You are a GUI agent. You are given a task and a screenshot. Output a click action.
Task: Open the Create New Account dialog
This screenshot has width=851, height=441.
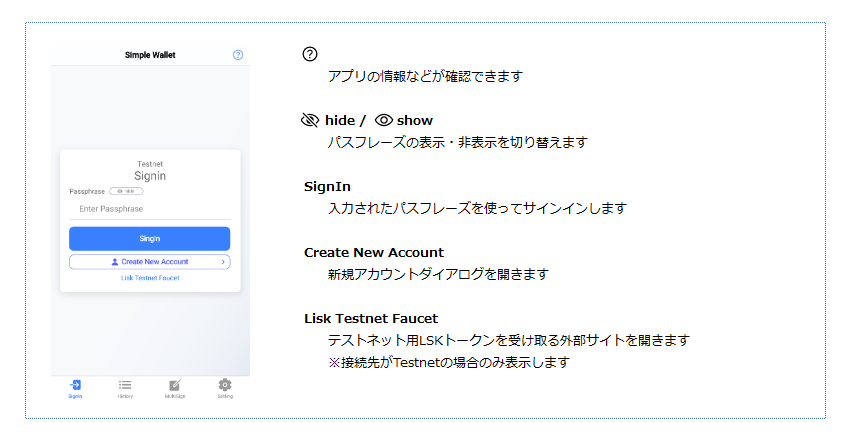click(150, 261)
